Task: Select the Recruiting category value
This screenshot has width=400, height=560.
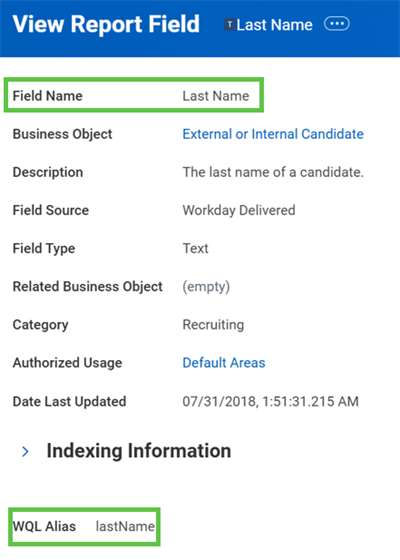Action: (213, 325)
